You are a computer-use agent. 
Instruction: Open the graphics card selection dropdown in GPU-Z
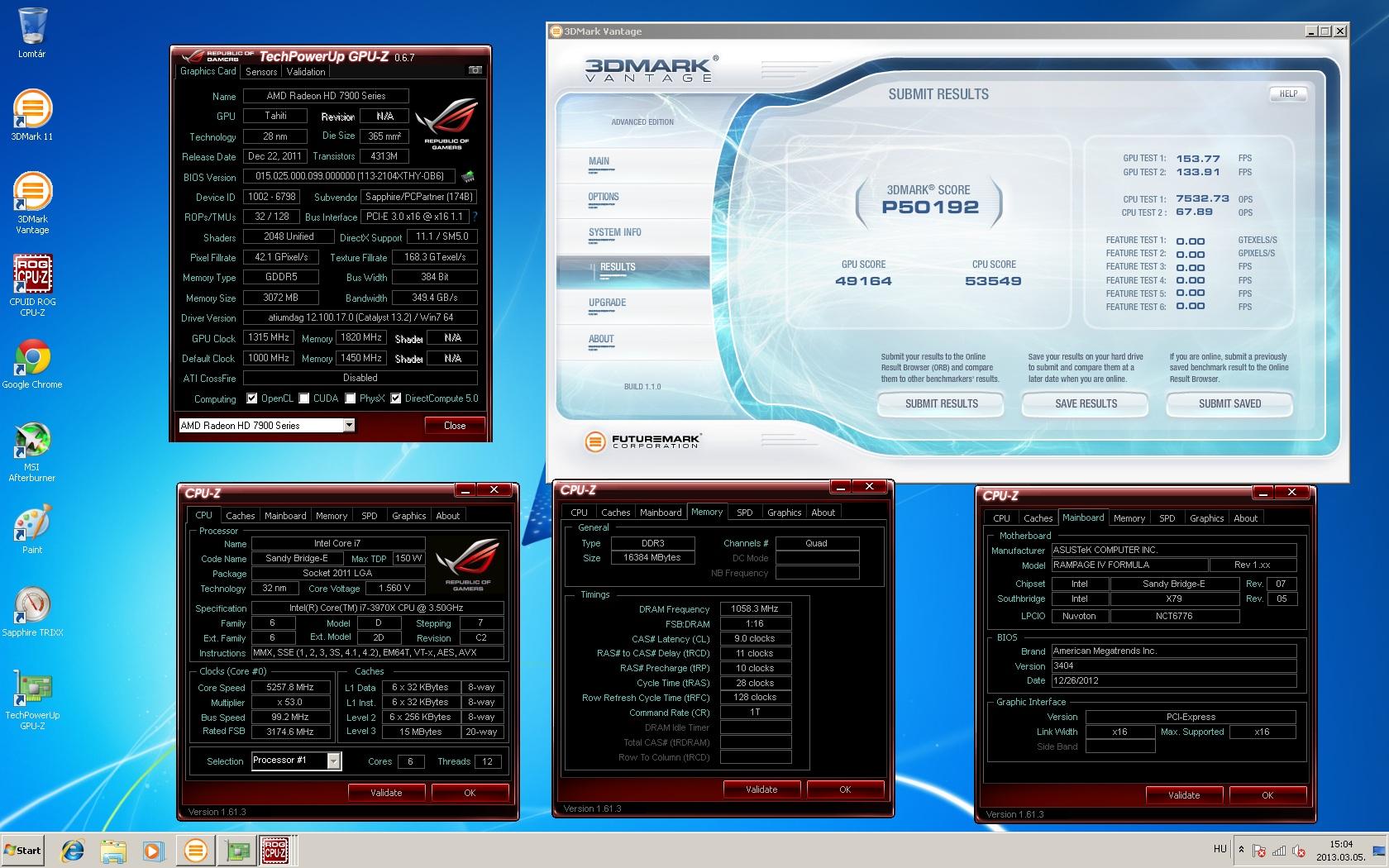pyautogui.click(x=349, y=425)
